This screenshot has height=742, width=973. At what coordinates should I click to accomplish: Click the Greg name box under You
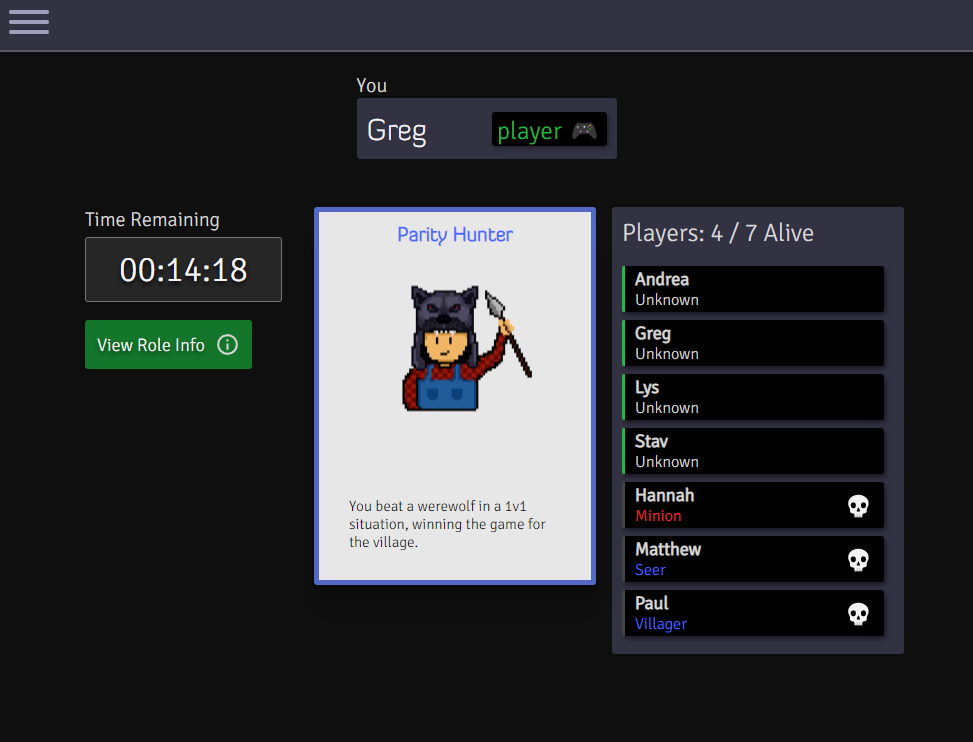[x=420, y=130]
